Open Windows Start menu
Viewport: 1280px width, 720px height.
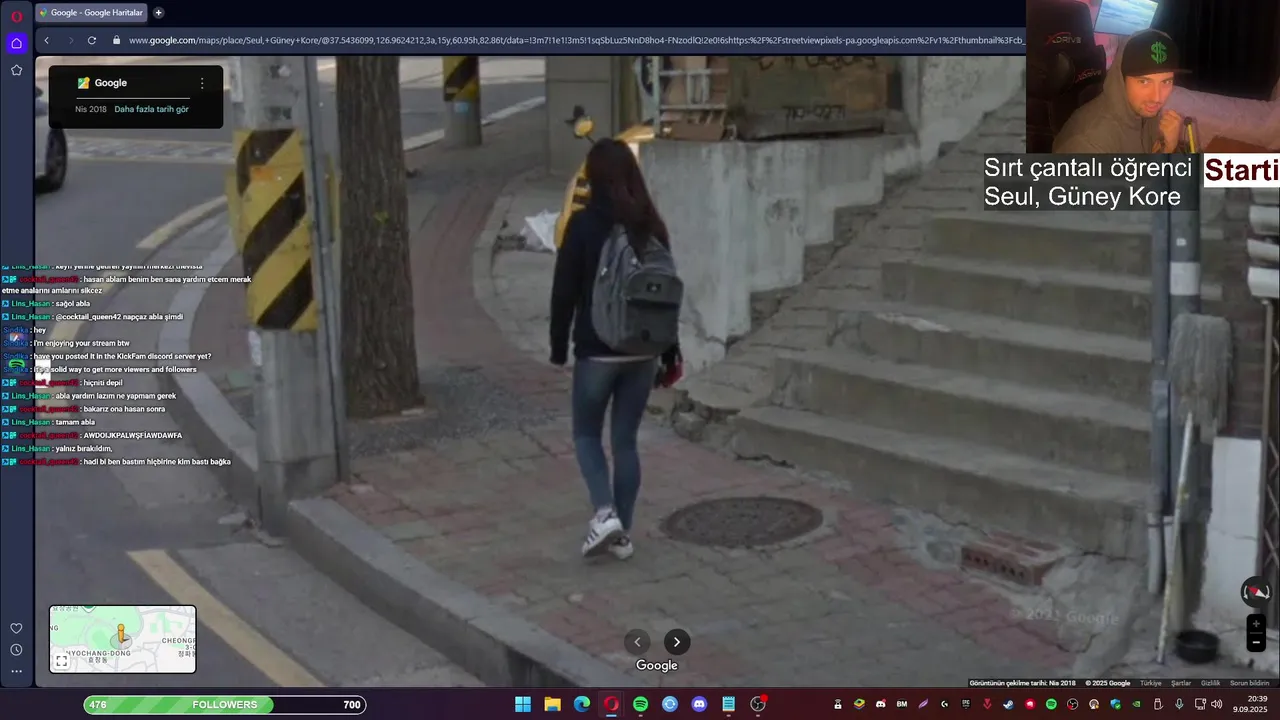[x=523, y=704]
